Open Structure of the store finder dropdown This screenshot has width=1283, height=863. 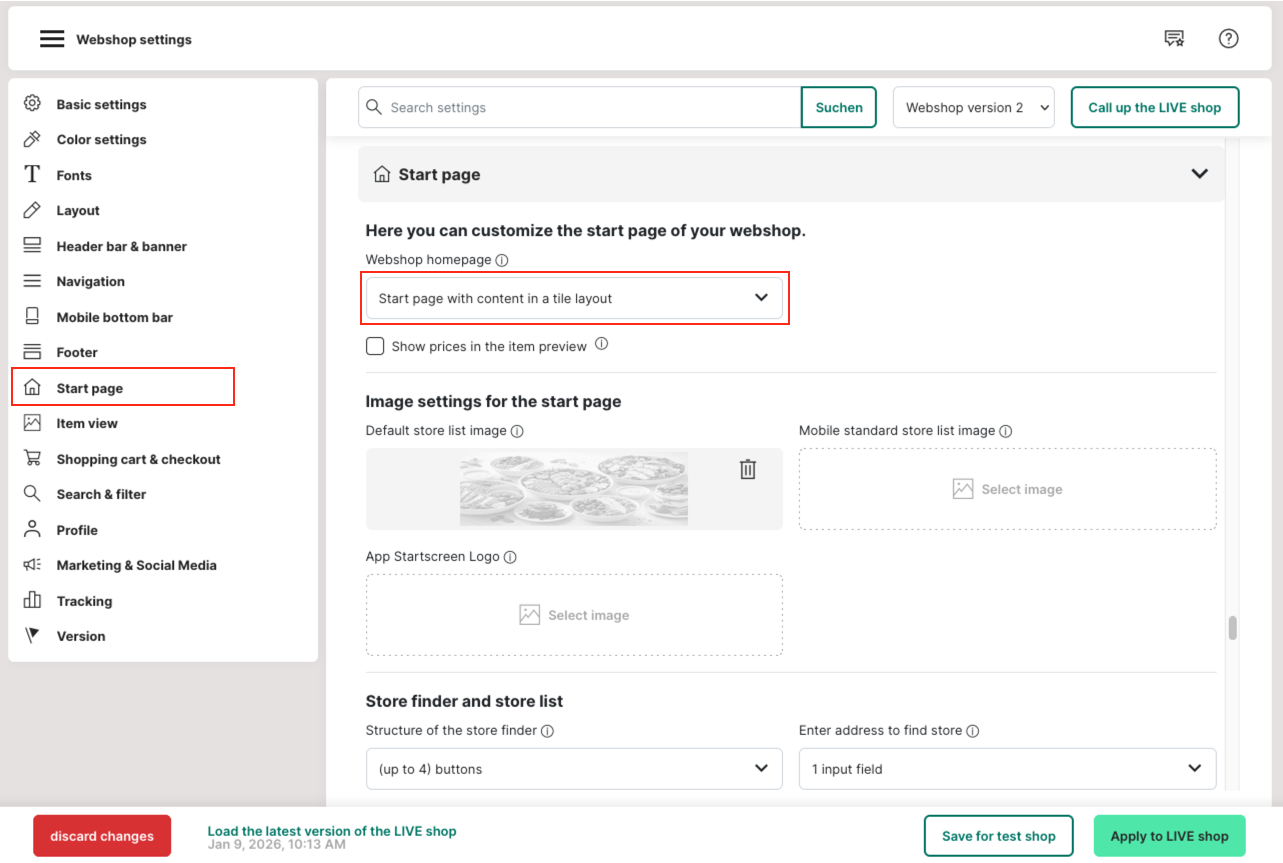coord(574,769)
